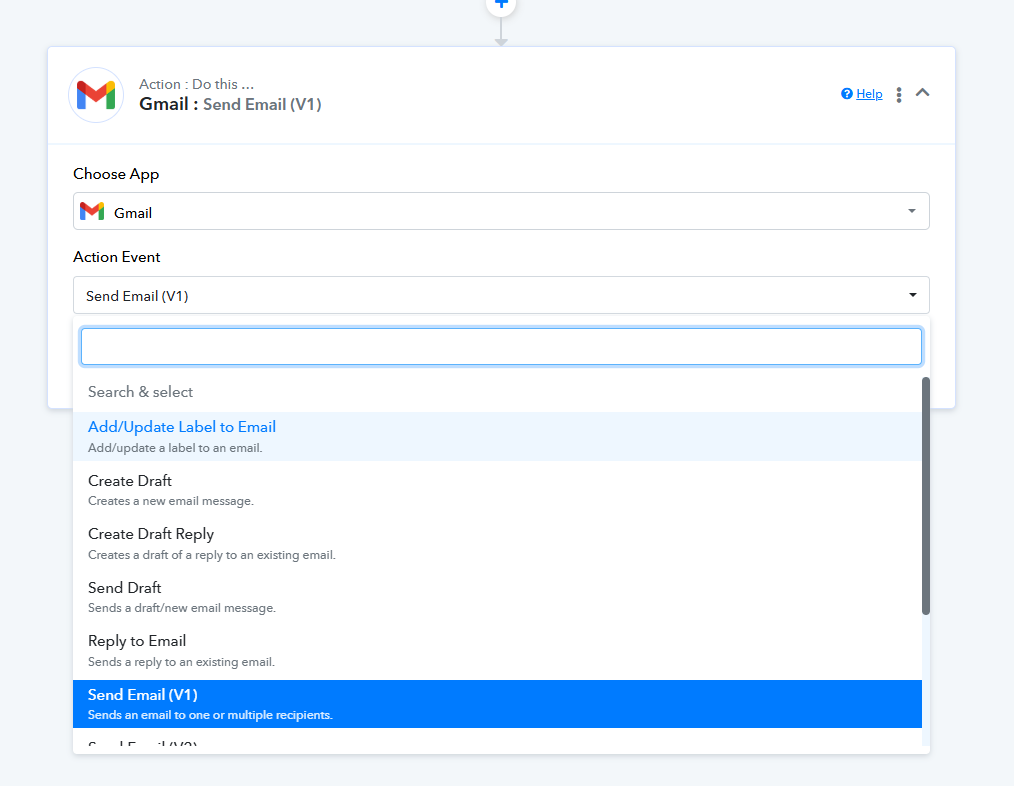Click the large Gmail logo in header
The image size is (1014, 786).
[96, 95]
